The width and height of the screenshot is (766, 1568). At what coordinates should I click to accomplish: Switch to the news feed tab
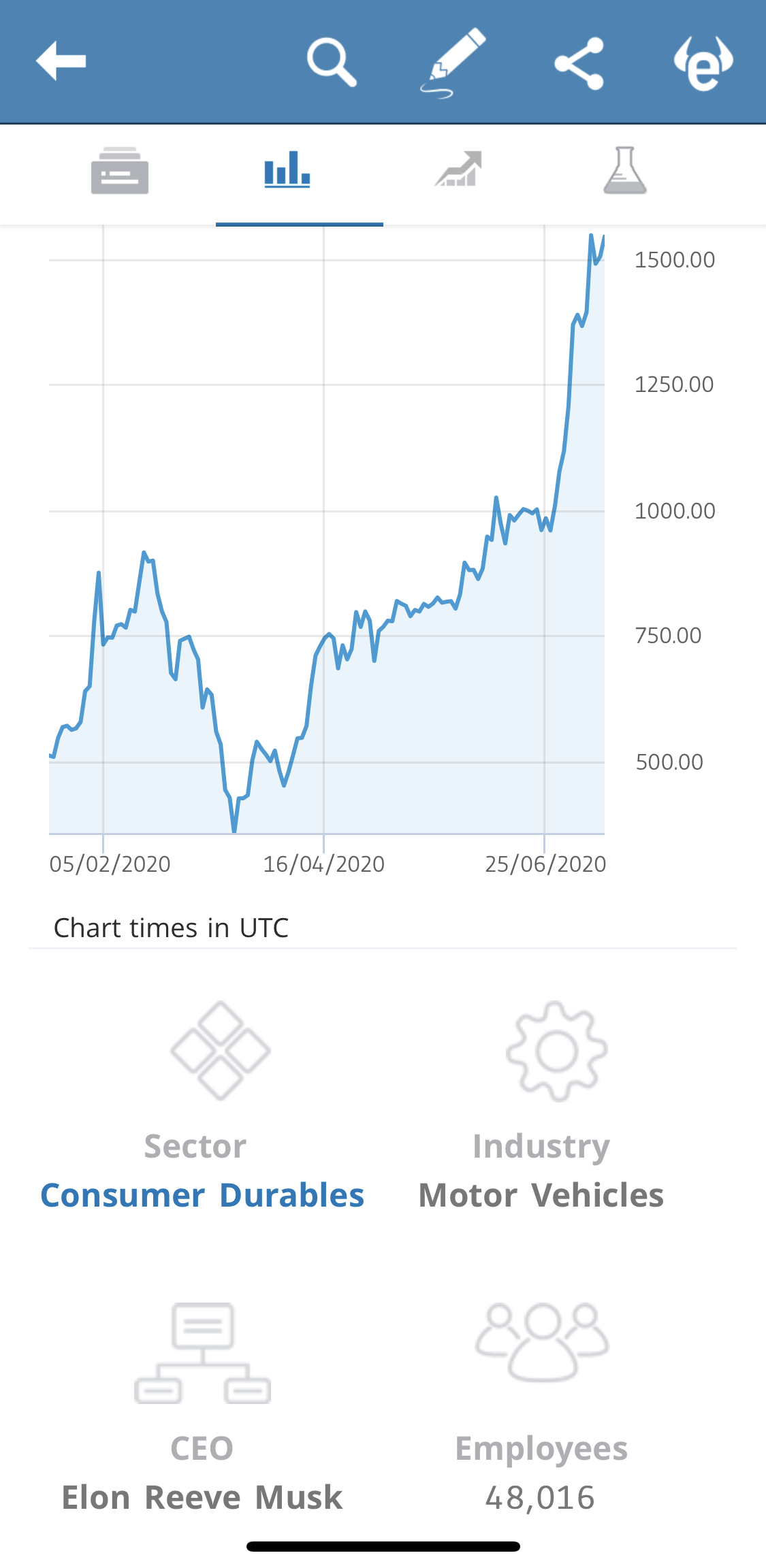[x=120, y=171]
